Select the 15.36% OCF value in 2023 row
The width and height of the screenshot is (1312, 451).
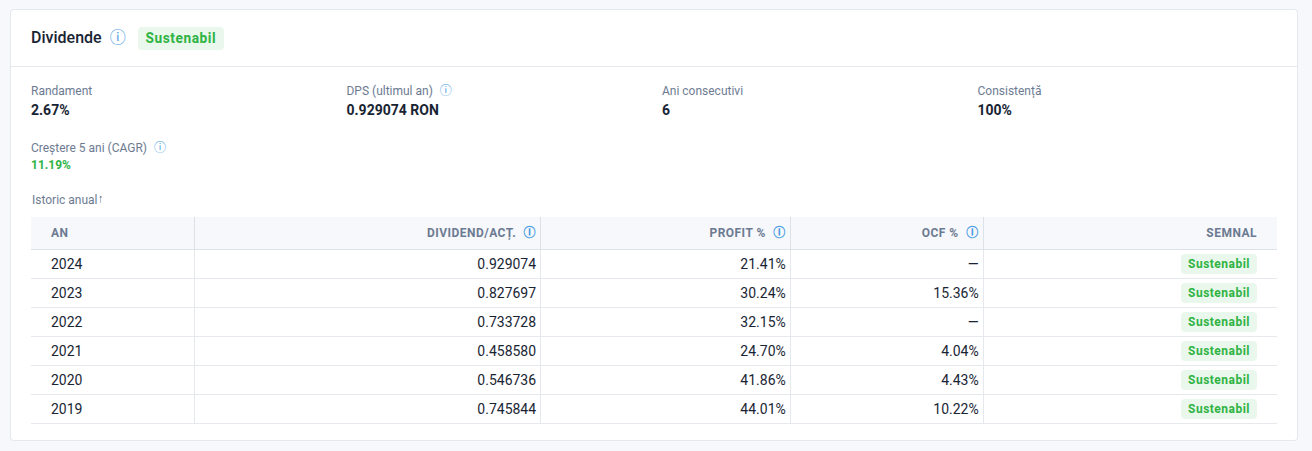click(x=955, y=293)
